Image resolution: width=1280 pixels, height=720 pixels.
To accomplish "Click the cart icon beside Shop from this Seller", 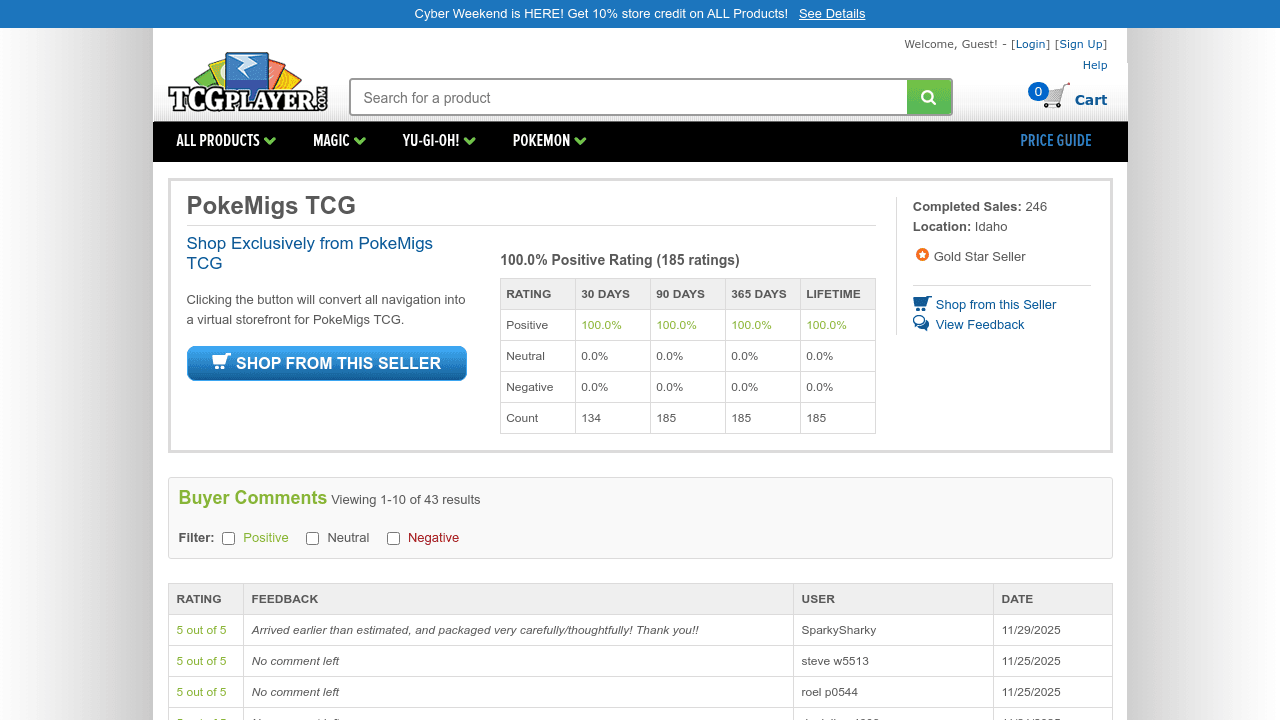I will (921, 304).
